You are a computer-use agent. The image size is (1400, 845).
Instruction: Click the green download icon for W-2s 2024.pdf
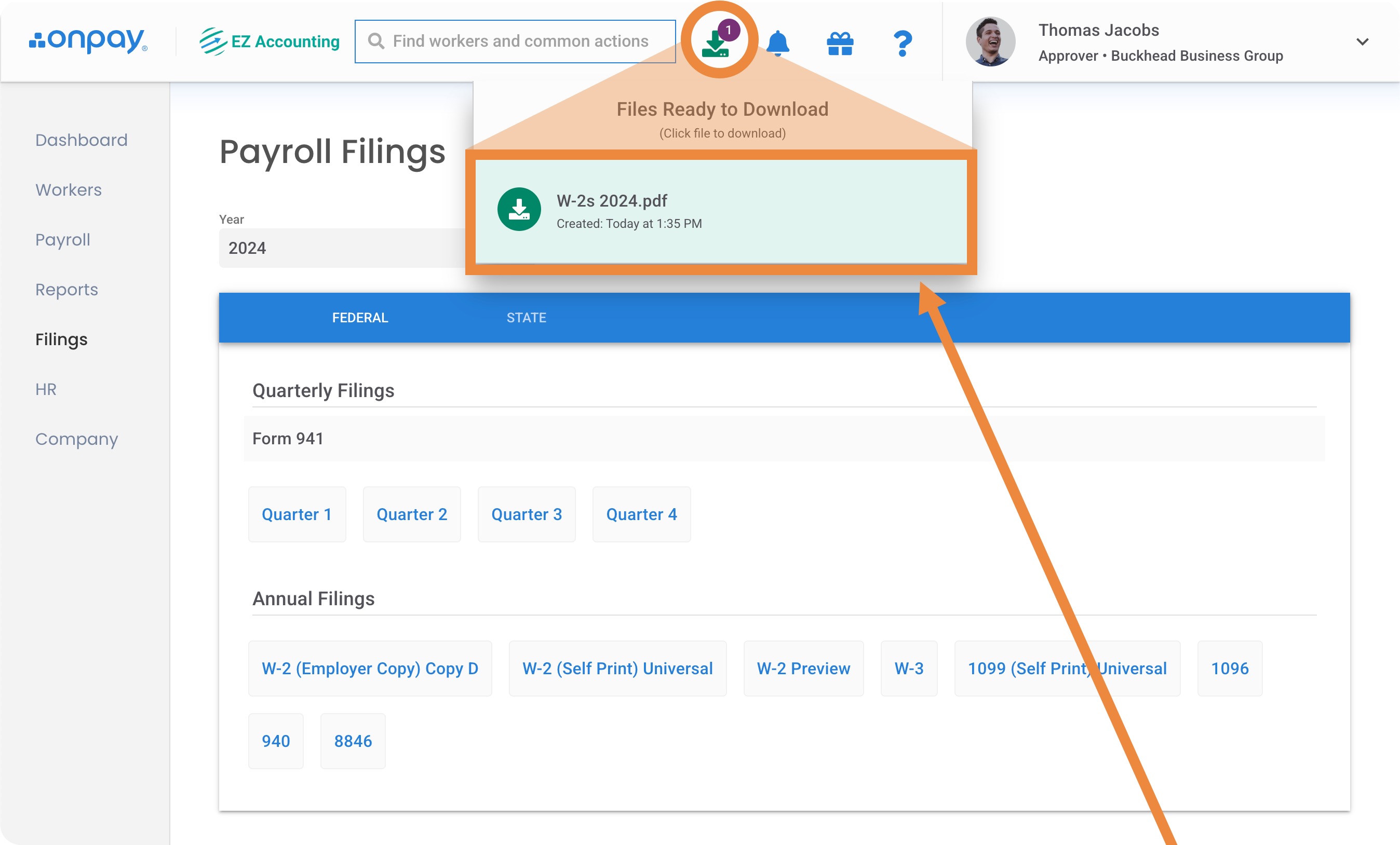click(x=519, y=209)
